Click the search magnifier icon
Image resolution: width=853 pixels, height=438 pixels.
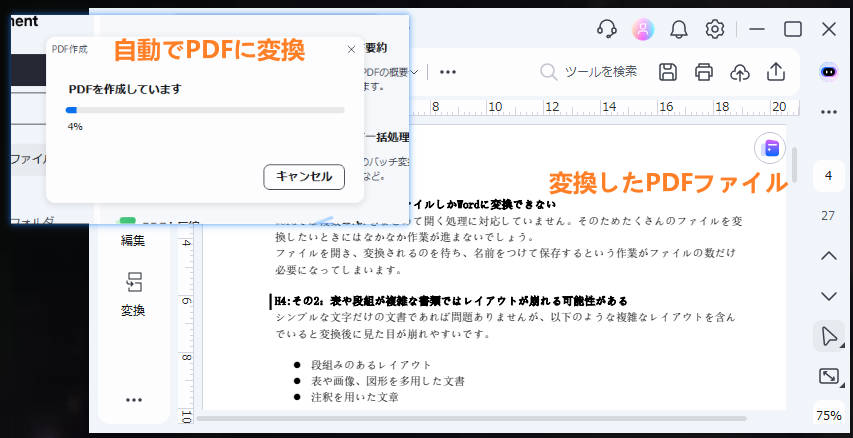(548, 72)
